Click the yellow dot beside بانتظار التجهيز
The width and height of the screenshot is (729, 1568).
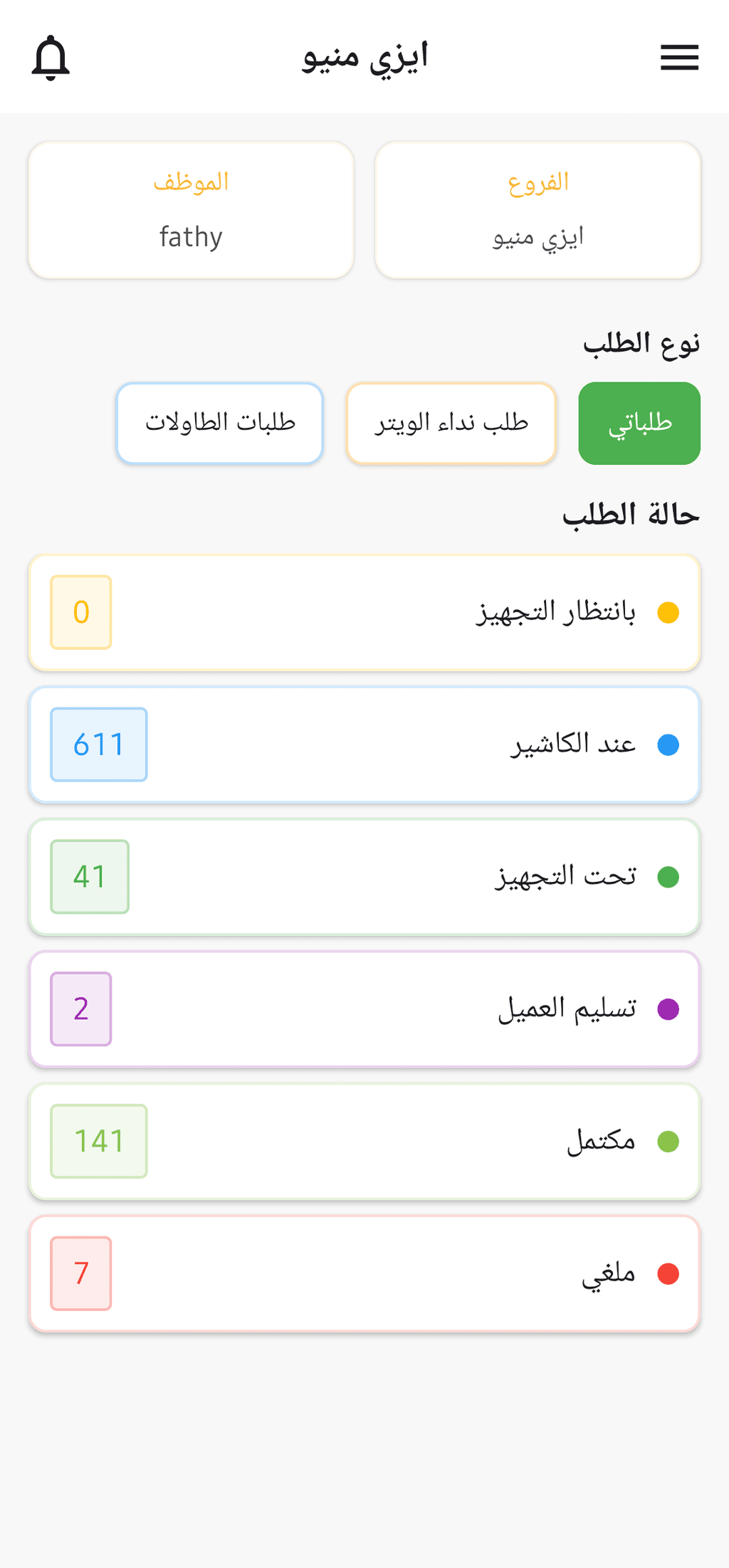[x=668, y=612]
